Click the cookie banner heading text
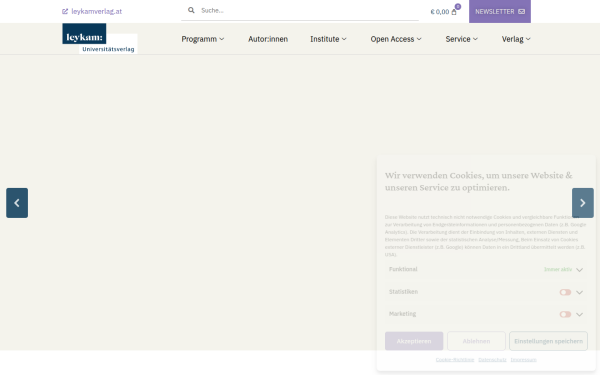600x375 pixels. point(479,181)
